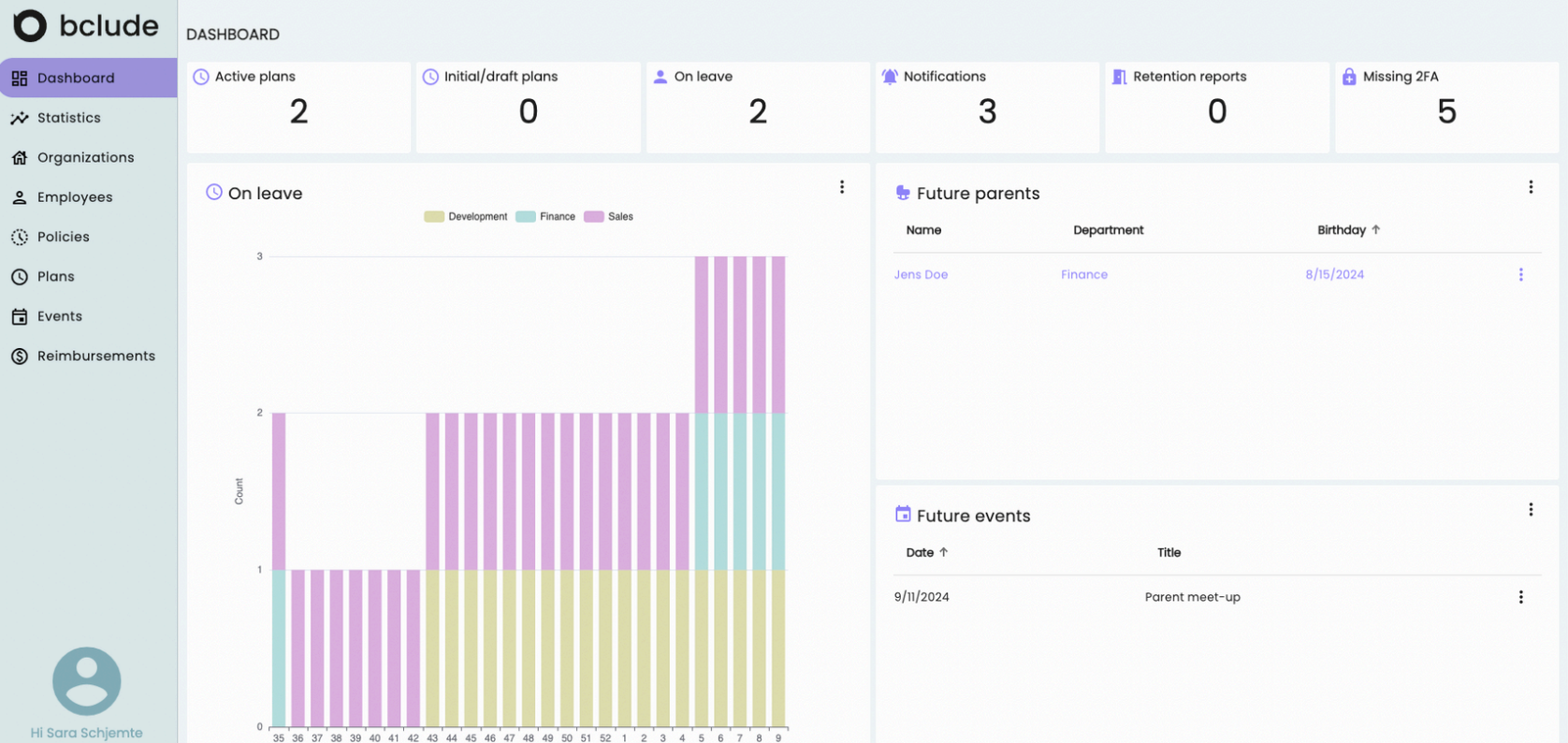The image size is (1568, 743).
Task: Open On leave chart options menu
Action: coord(842,187)
